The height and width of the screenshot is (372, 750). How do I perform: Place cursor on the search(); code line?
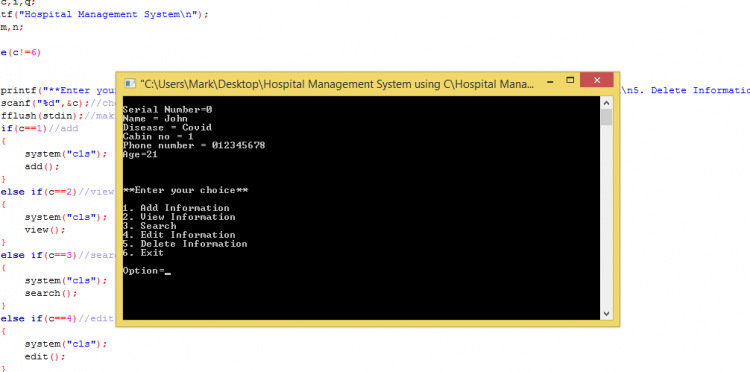(x=51, y=293)
